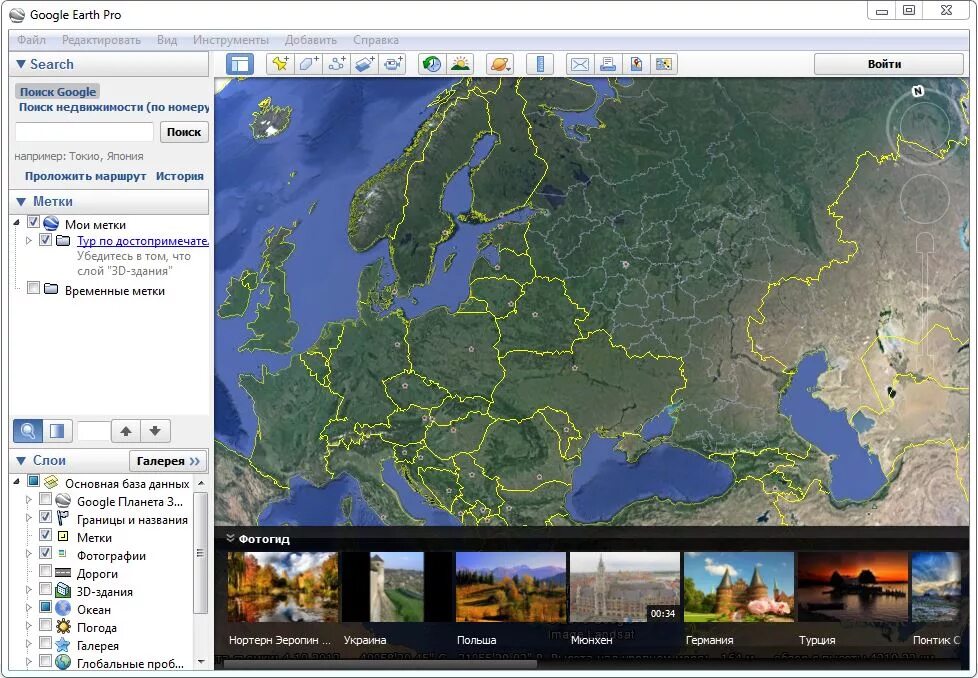Open the Мюнхен photo thumbnail
This screenshot has height=678, width=978.
pos(624,587)
